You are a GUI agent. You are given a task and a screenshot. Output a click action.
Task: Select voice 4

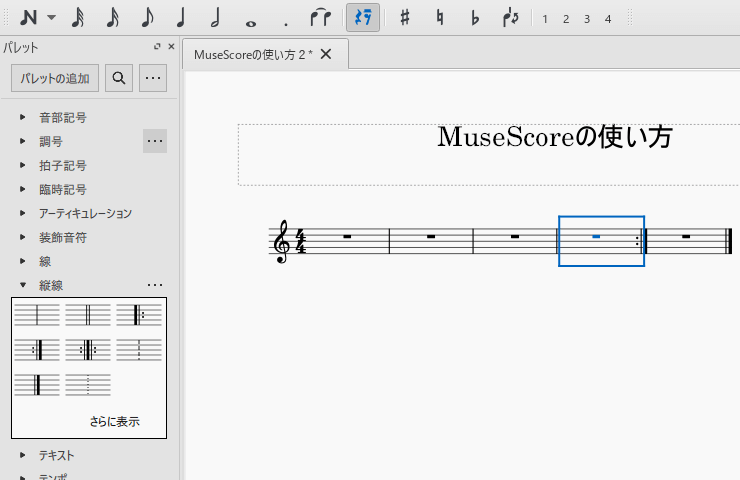tap(608, 19)
